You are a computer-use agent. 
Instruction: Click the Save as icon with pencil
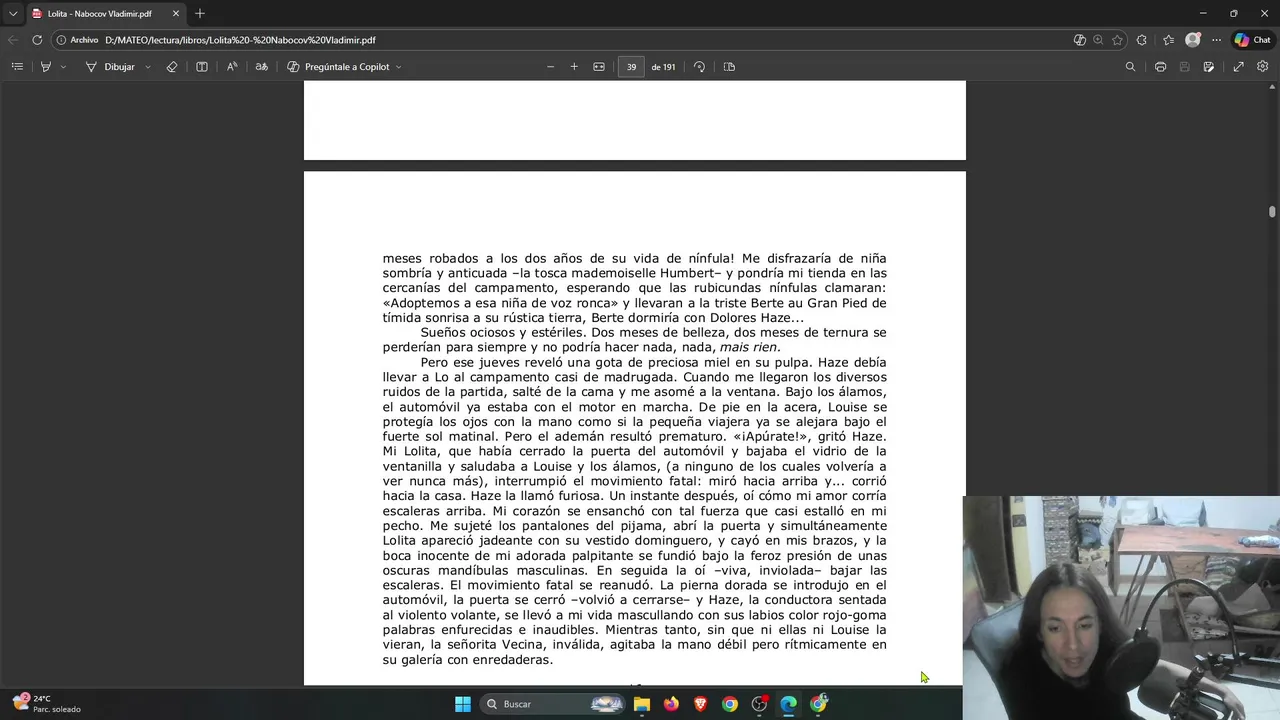[x=1209, y=67]
